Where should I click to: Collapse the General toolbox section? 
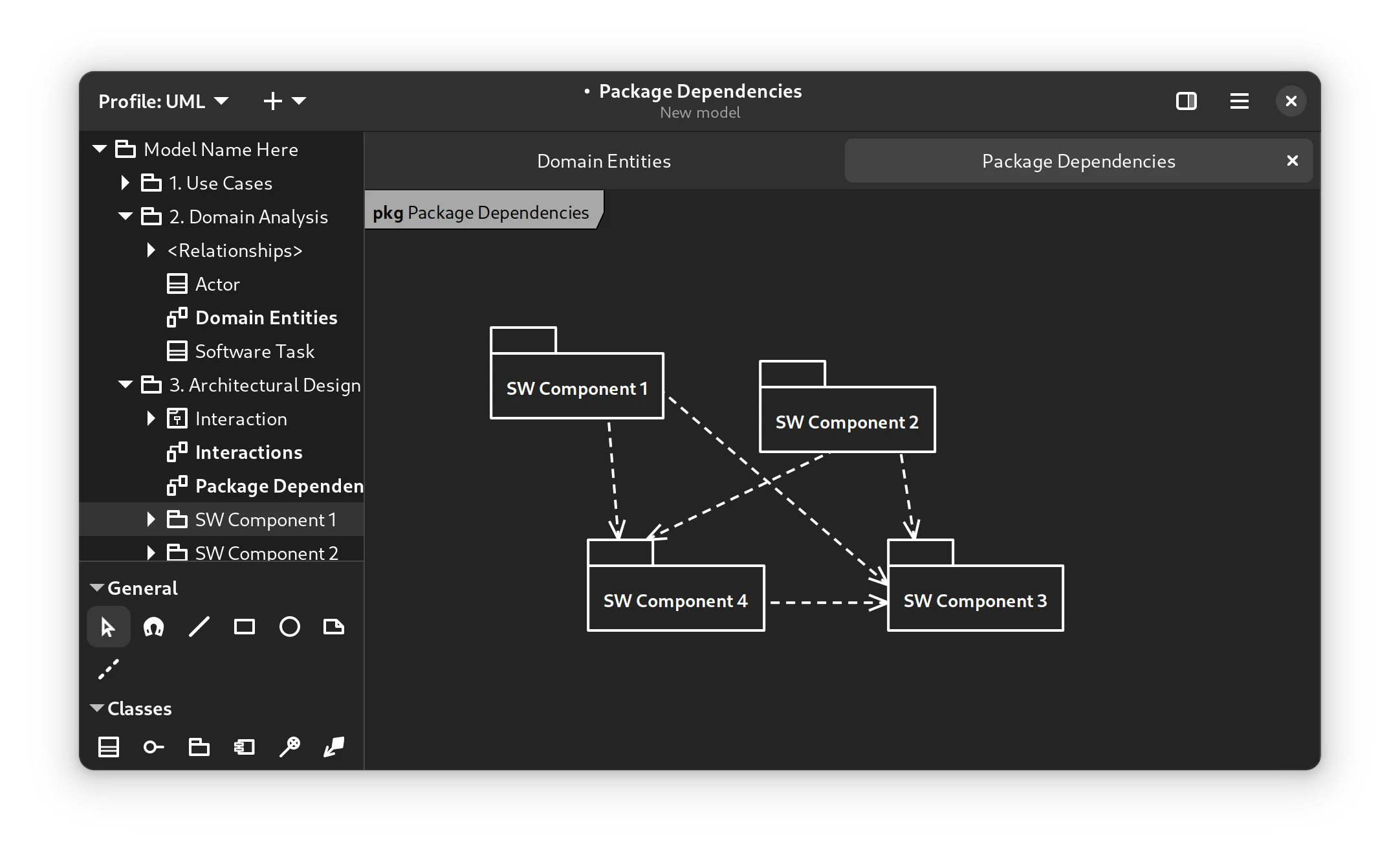tap(98, 588)
